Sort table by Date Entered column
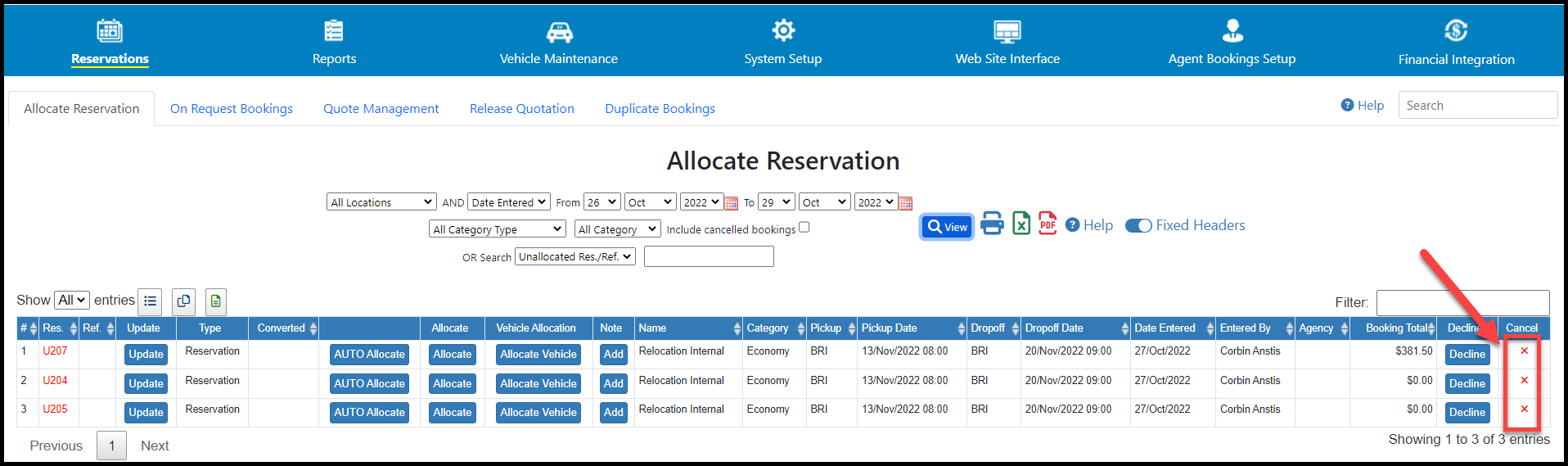The image size is (1568, 466). (x=1174, y=328)
